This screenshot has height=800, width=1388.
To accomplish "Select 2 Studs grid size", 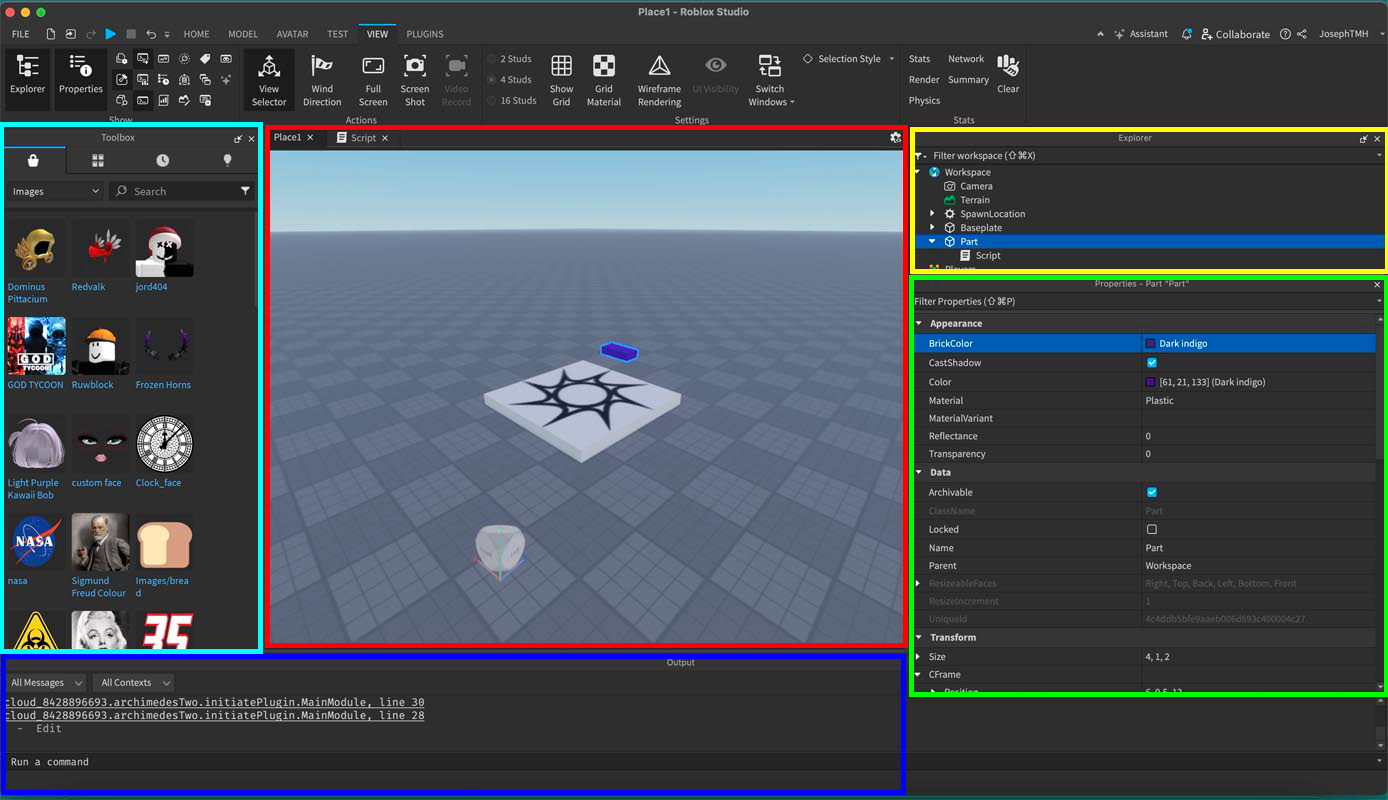I will click(510, 59).
